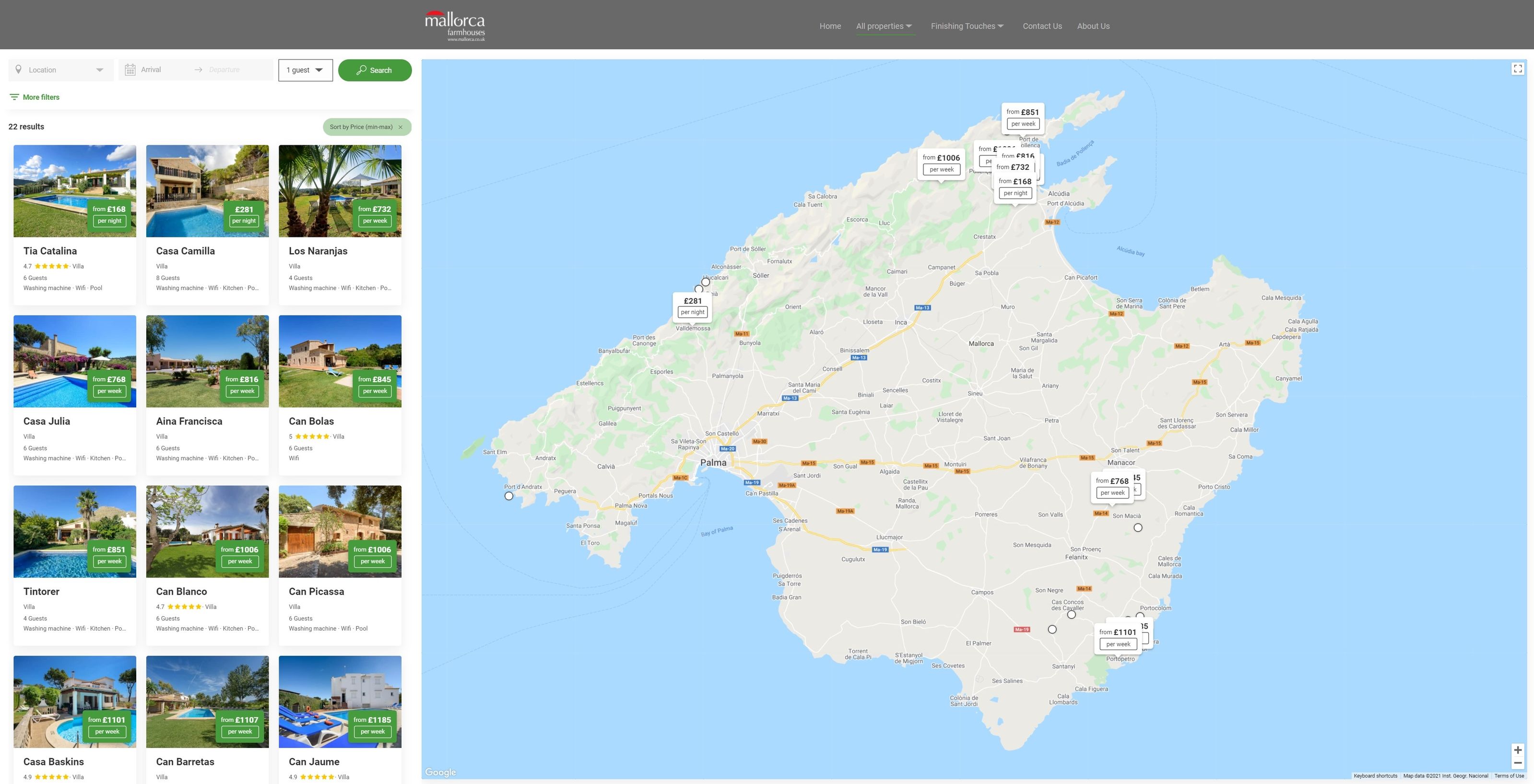
Task: Click the Tia Catalina star rating
Action: [x=52, y=266]
